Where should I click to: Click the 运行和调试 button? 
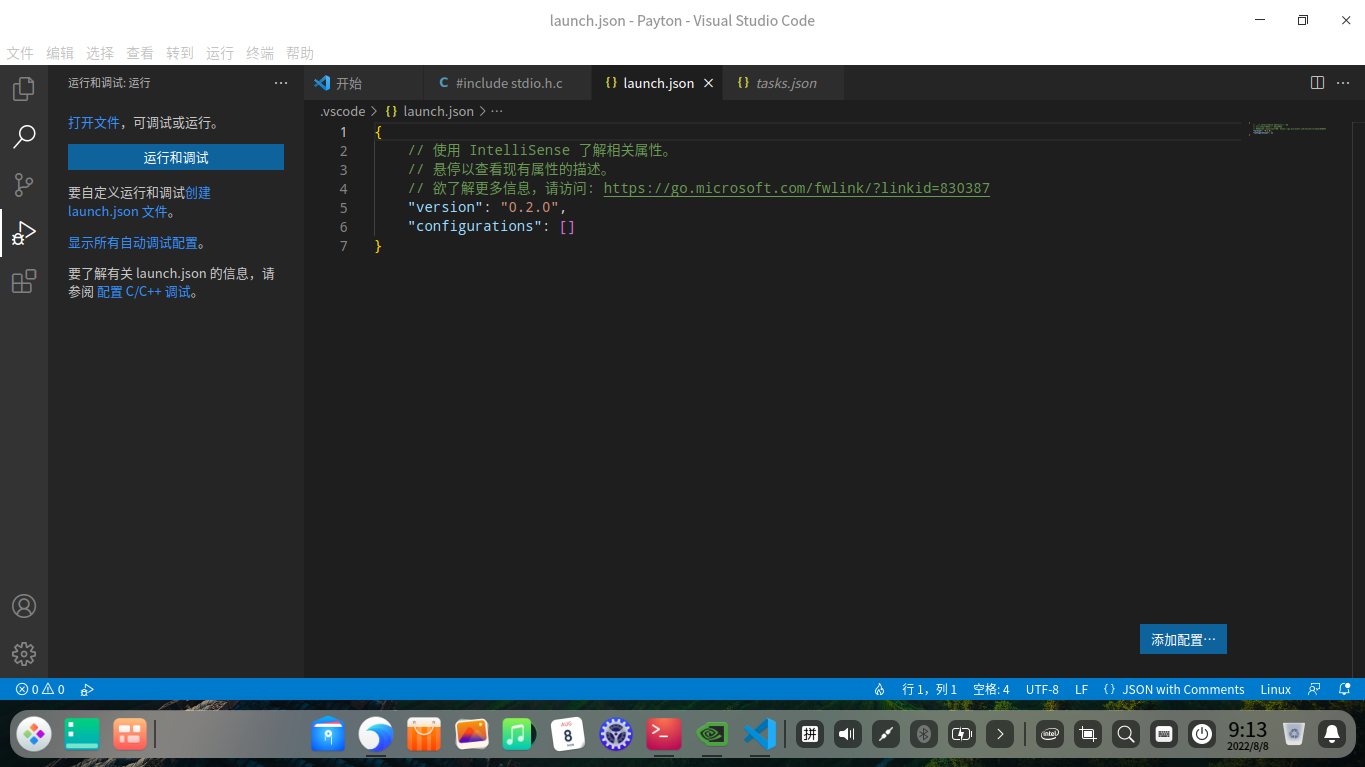pyautogui.click(x=176, y=157)
